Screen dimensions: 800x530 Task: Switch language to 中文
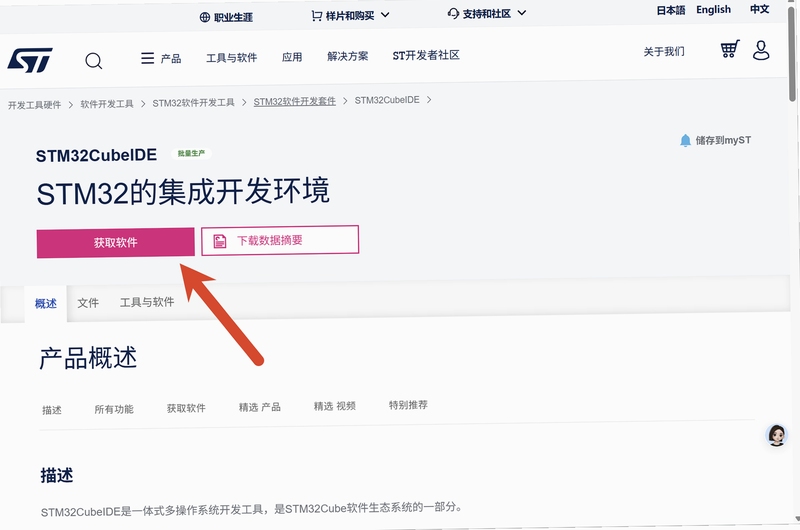[759, 9]
